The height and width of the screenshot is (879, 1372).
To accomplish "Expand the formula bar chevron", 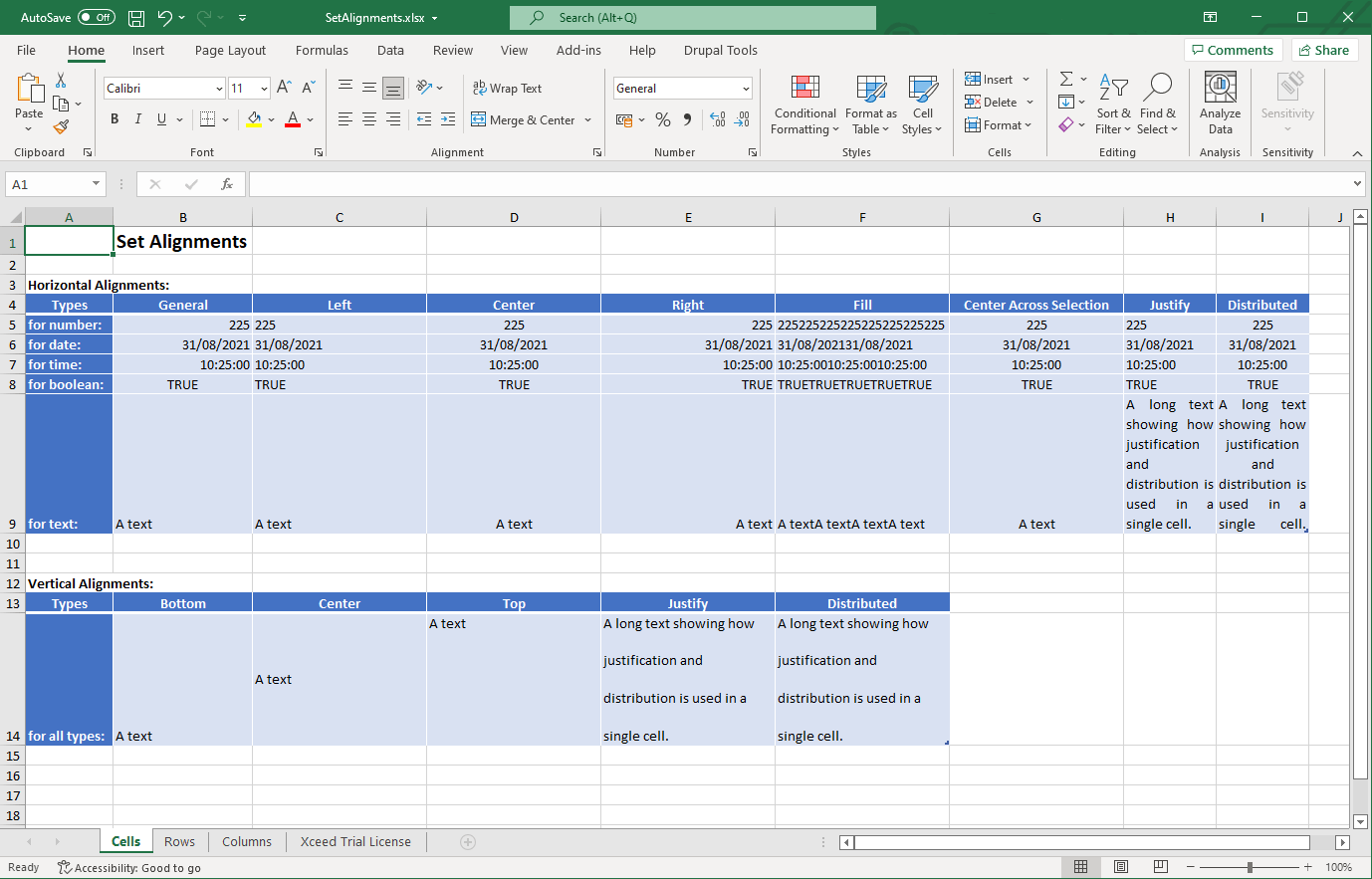I will [x=1357, y=183].
